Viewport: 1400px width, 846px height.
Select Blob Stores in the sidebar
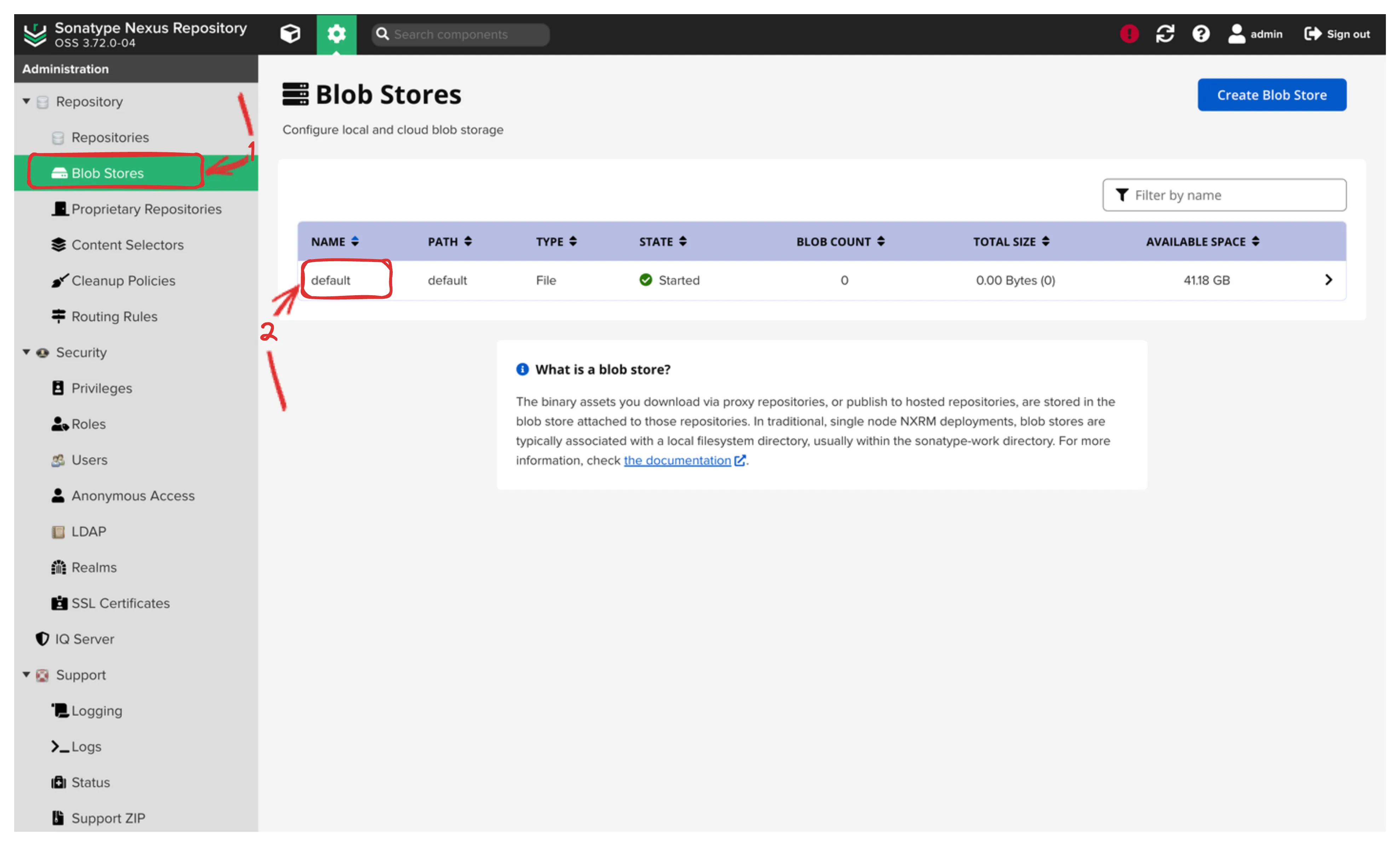[108, 173]
